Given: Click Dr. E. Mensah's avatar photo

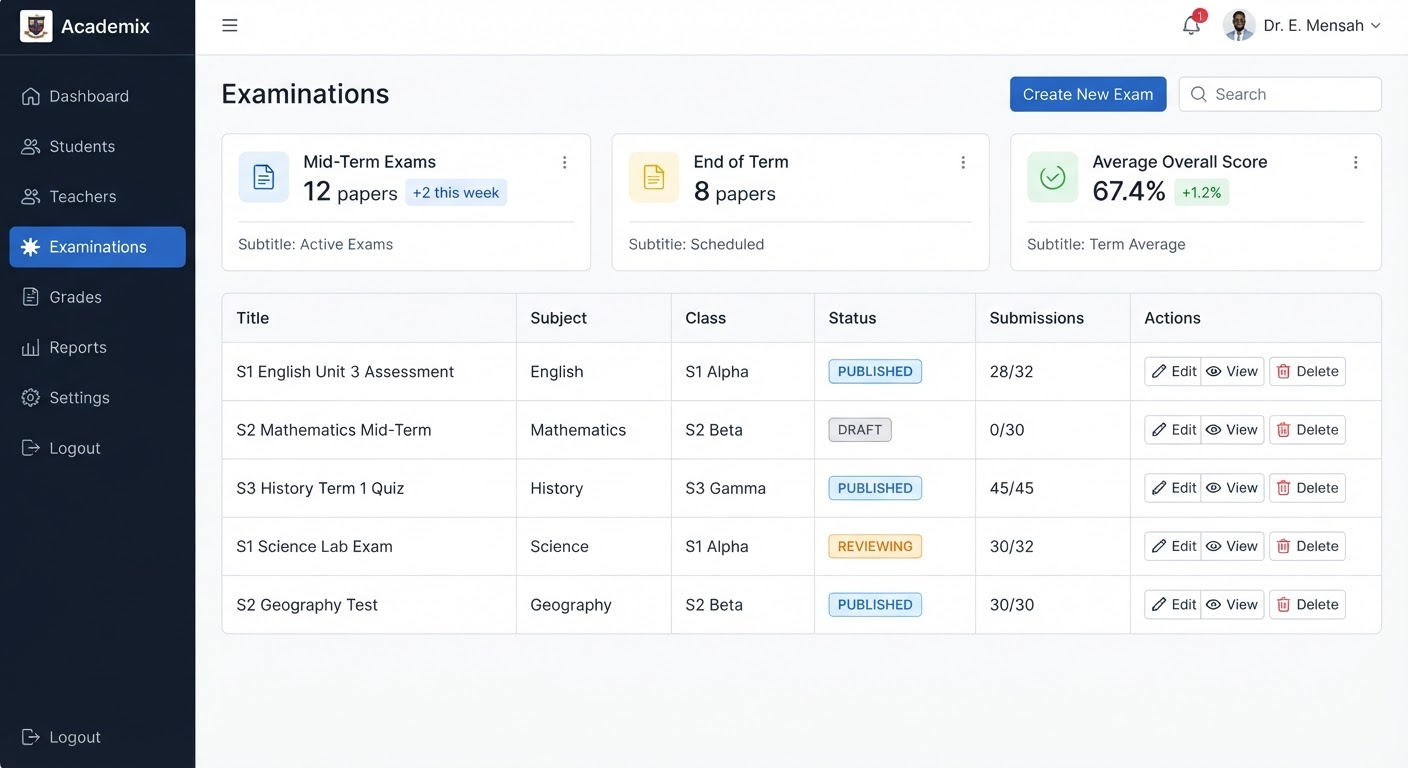Looking at the screenshot, I should tap(1239, 26).
